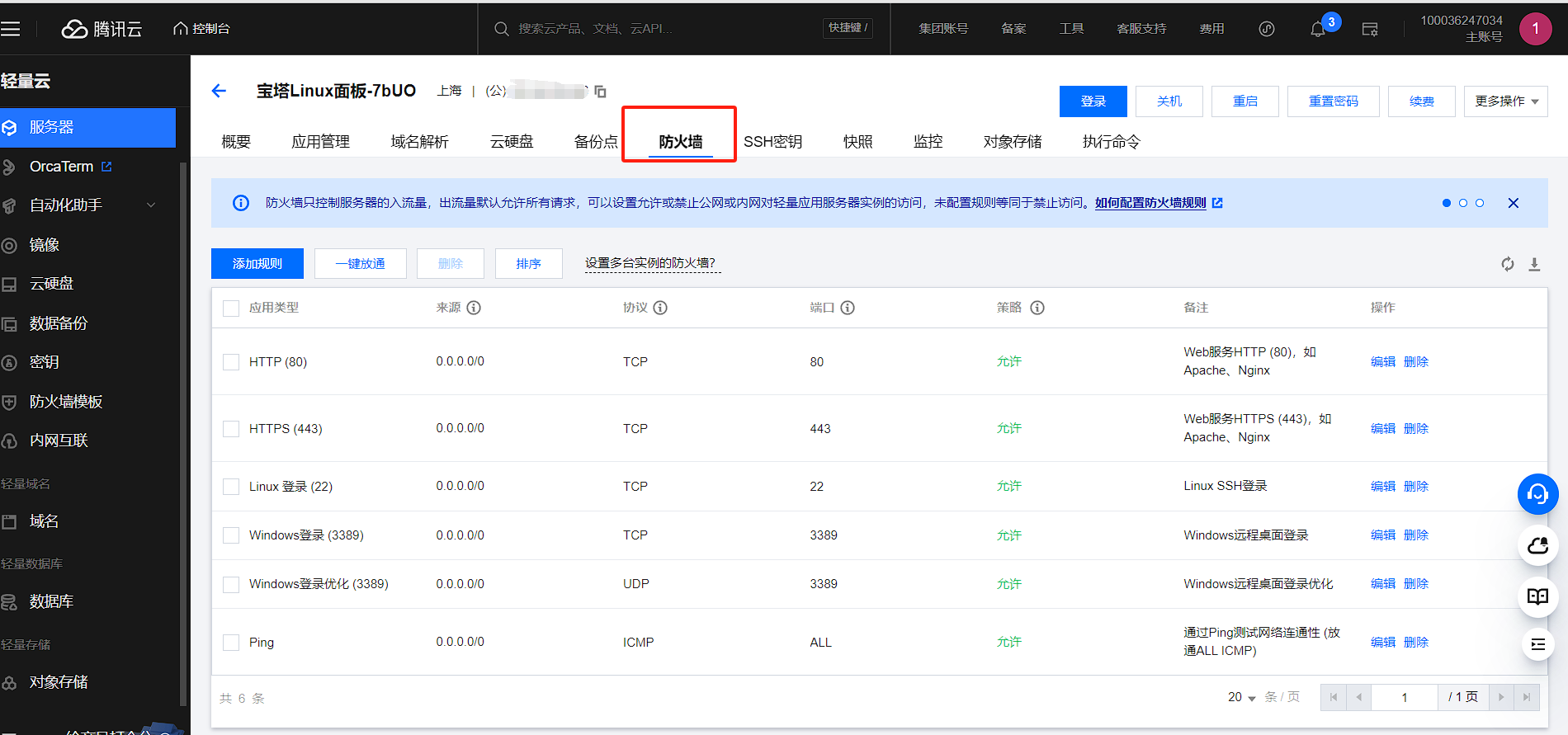This screenshot has height=735, width=1568.
Task: Check the Windows登录 (3389) rule checkbox
Action: 231,535
